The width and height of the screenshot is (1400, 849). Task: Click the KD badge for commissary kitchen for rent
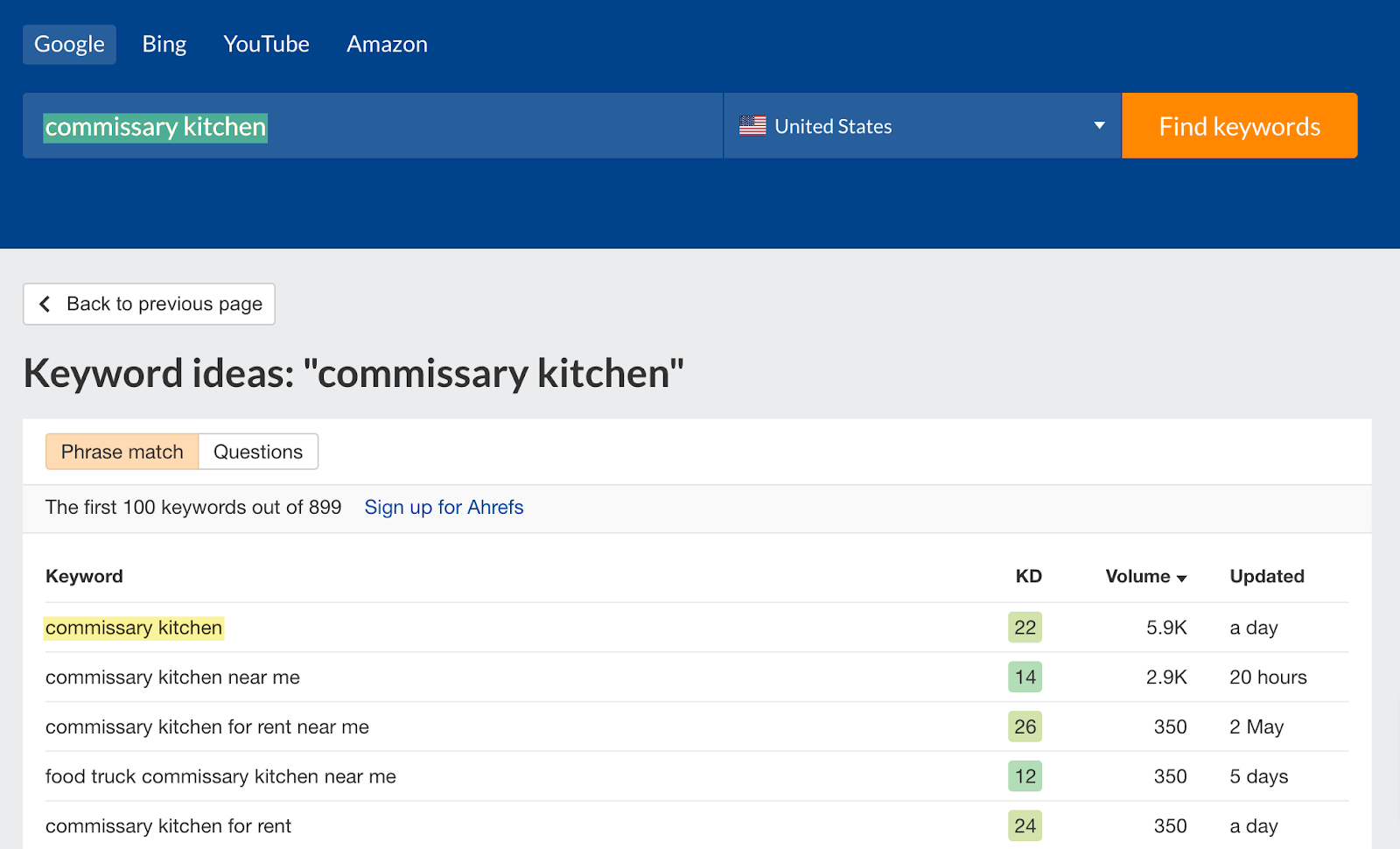(x=1025, y=825)
